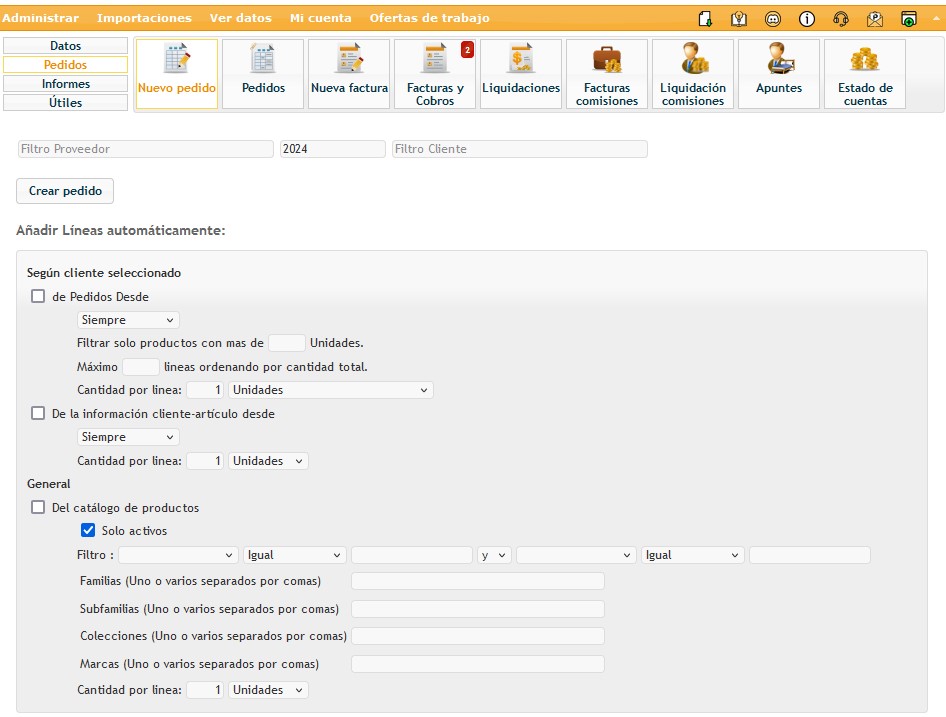The height and width of the screenshot is (717, 946).
Task: Open second Igual comparison dropdown
Action: 693,555
